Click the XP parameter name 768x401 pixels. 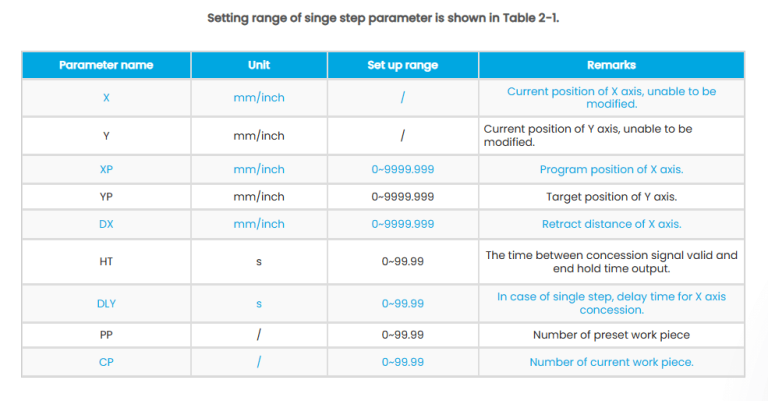pos(106,170)
